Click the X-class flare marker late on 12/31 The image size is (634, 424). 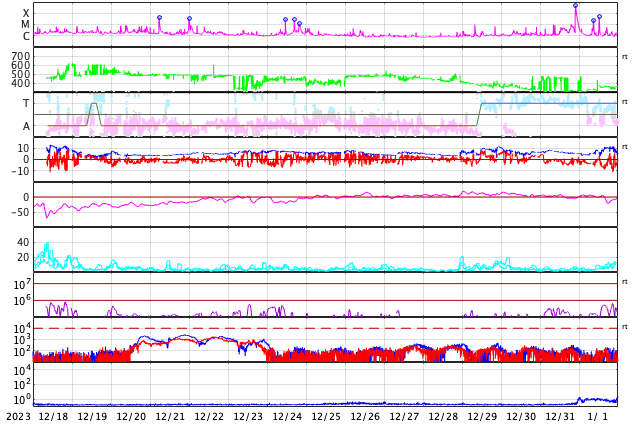[x=575, y=6]
